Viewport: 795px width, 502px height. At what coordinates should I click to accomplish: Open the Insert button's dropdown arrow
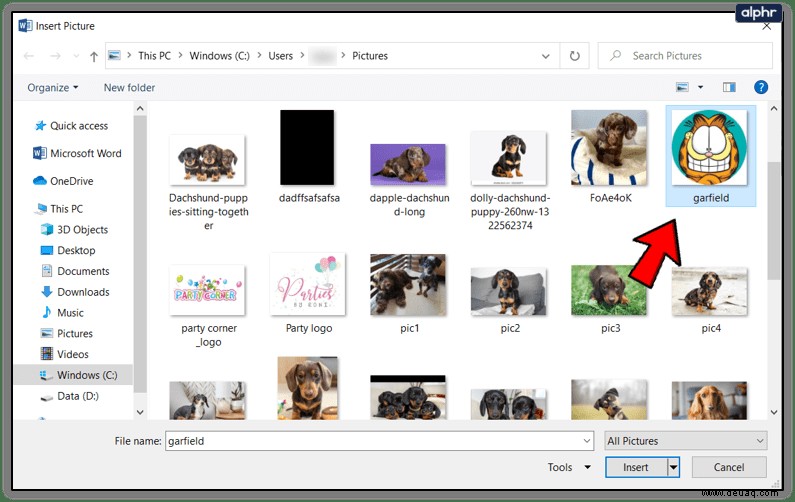673,467
